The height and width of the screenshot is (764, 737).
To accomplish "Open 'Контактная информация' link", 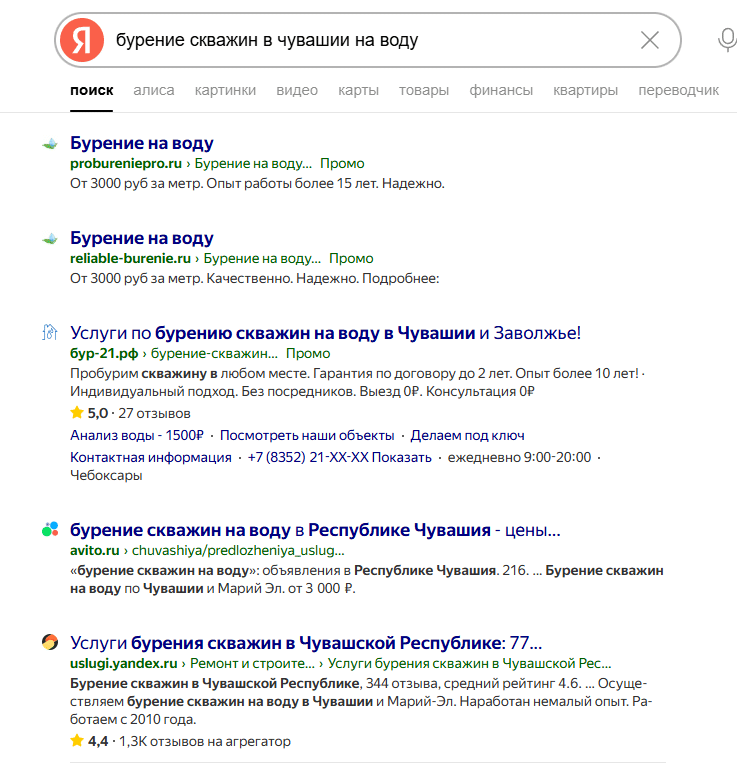I will (x=151, y=457).
